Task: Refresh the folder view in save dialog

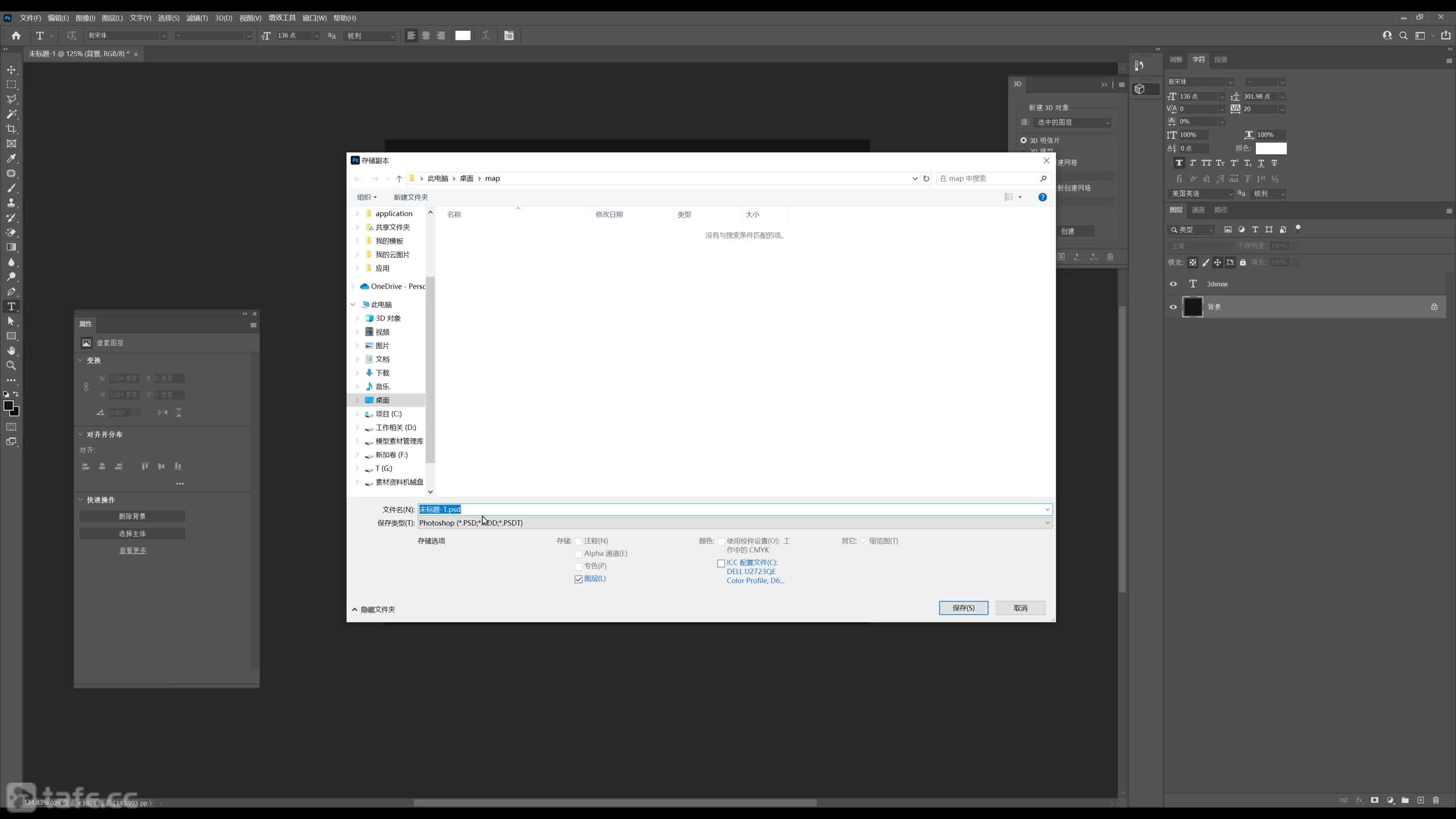Action: tap(926, 179)
